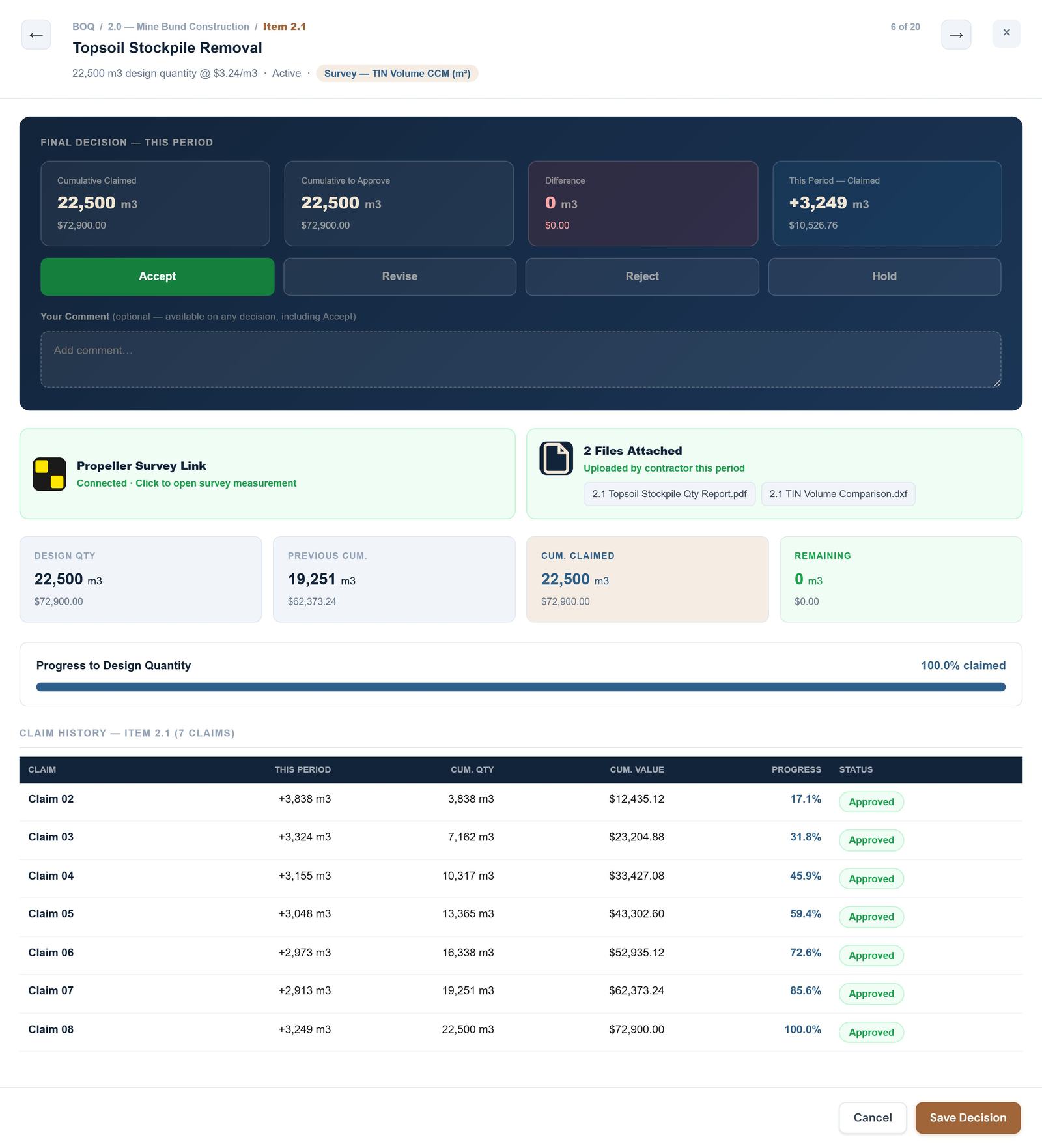Put the claim on Hold
The image size is (1042, 1148).
pyautogui.click(x=884, y=276)
